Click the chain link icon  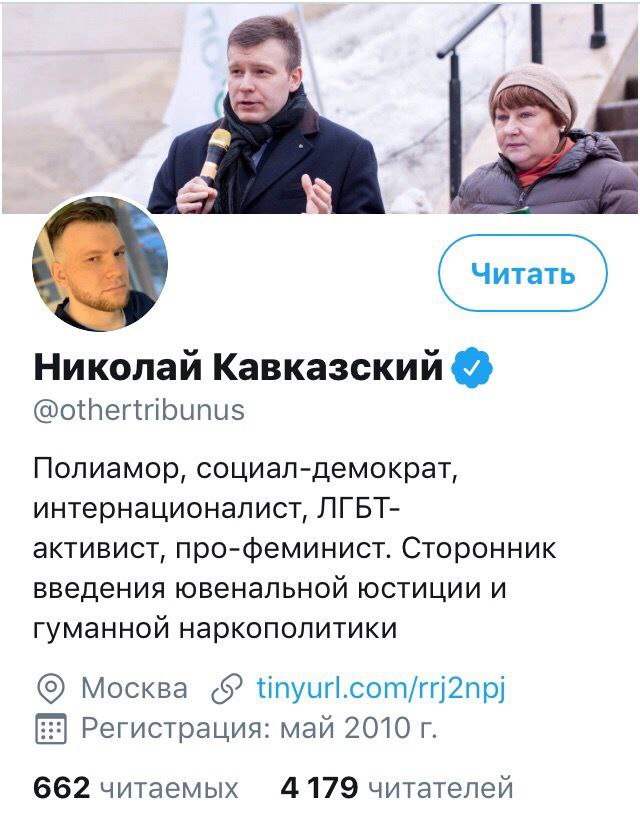click(227, 689)
